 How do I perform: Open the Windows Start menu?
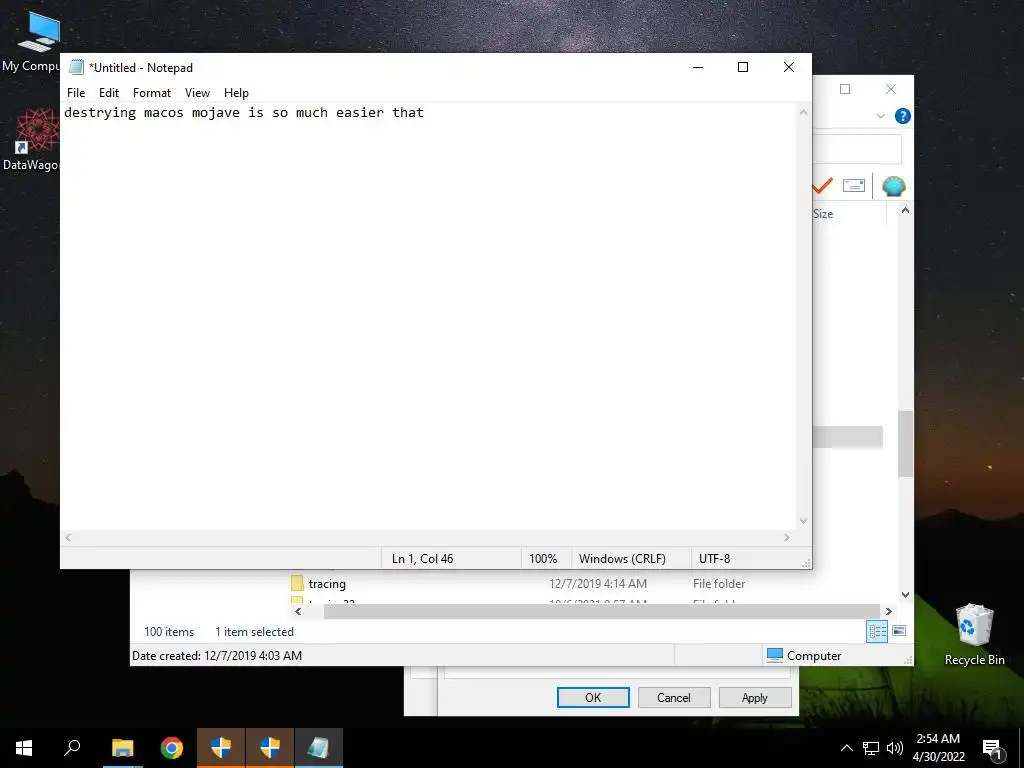(24, 748)
